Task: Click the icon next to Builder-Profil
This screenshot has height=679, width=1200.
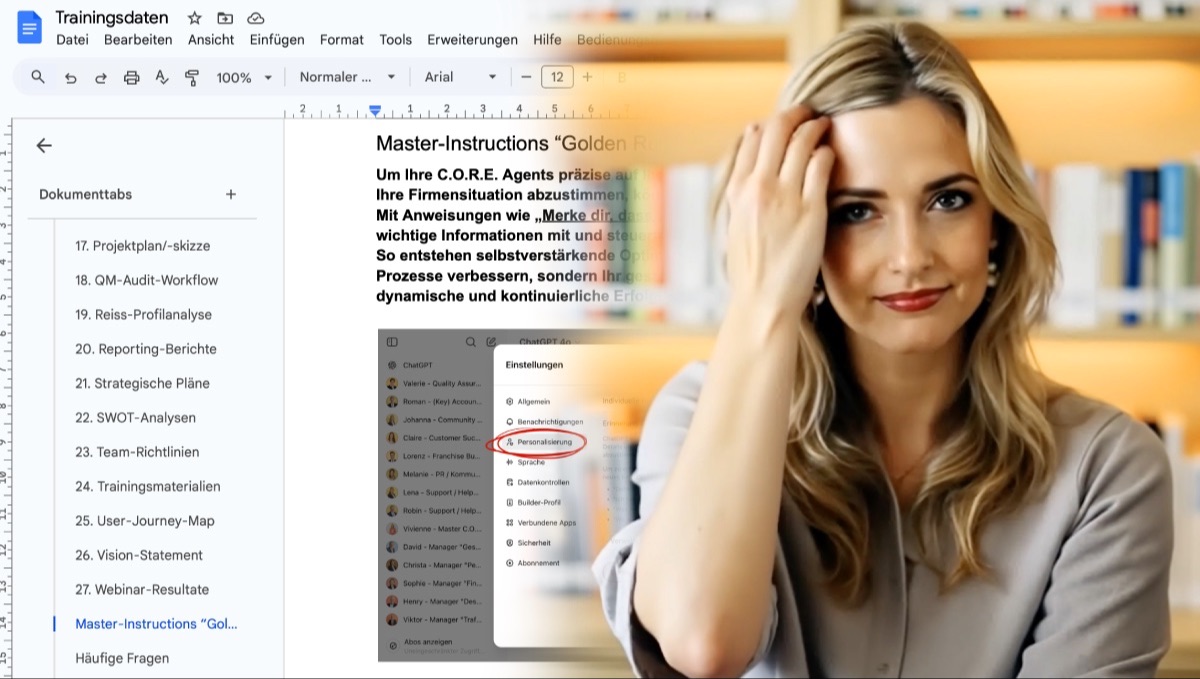Action: (x=510, y=502)
